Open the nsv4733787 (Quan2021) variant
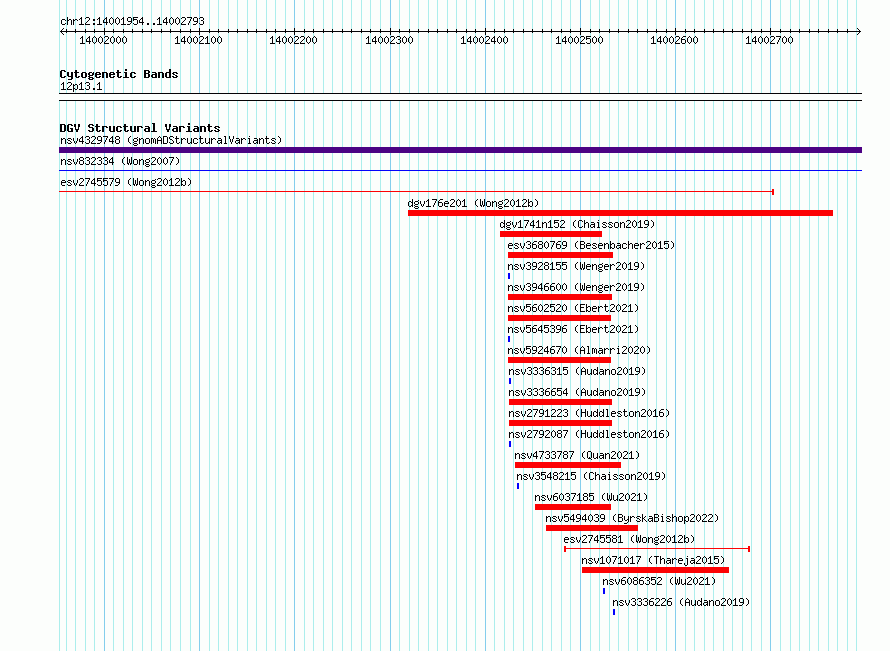 point(577,455)
